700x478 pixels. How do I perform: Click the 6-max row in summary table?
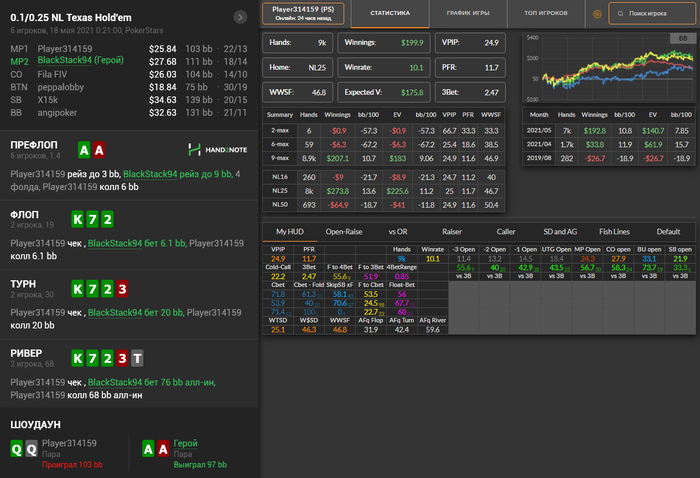coord(383,145)
